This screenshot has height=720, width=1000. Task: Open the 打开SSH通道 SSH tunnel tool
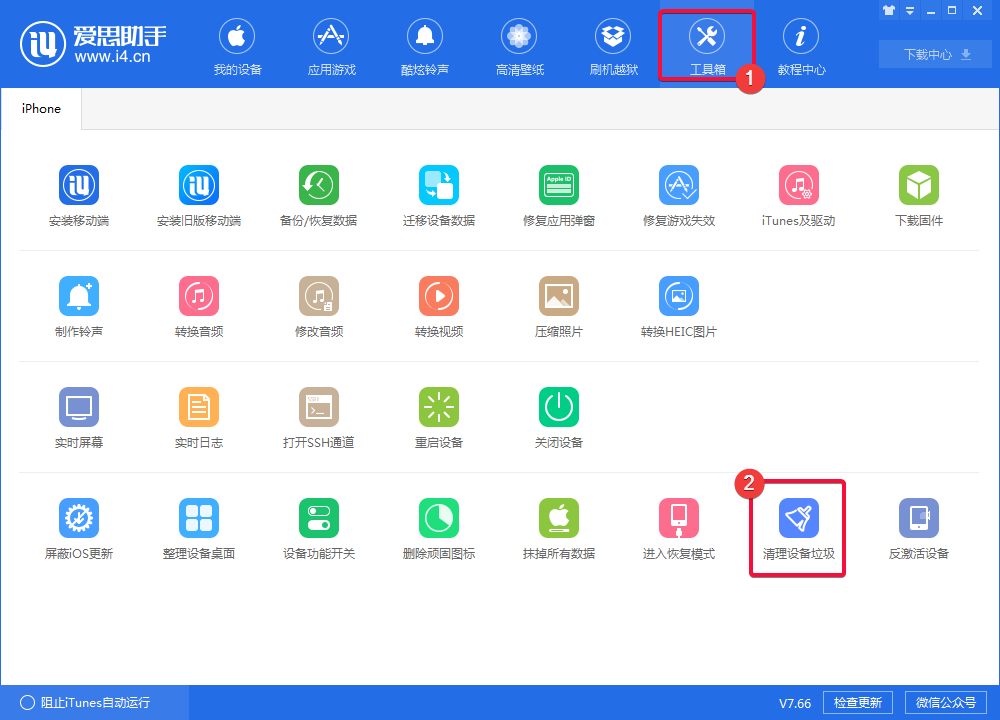click(319, 417)
